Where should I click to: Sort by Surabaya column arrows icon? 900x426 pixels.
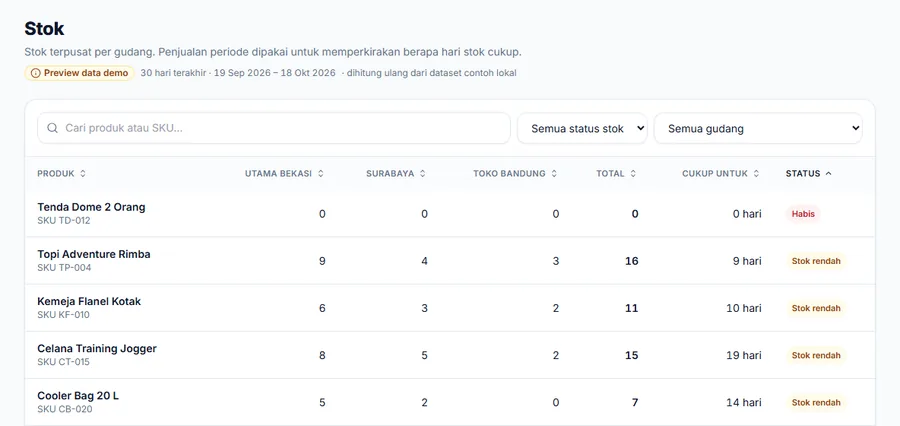[x=422, y=173]
